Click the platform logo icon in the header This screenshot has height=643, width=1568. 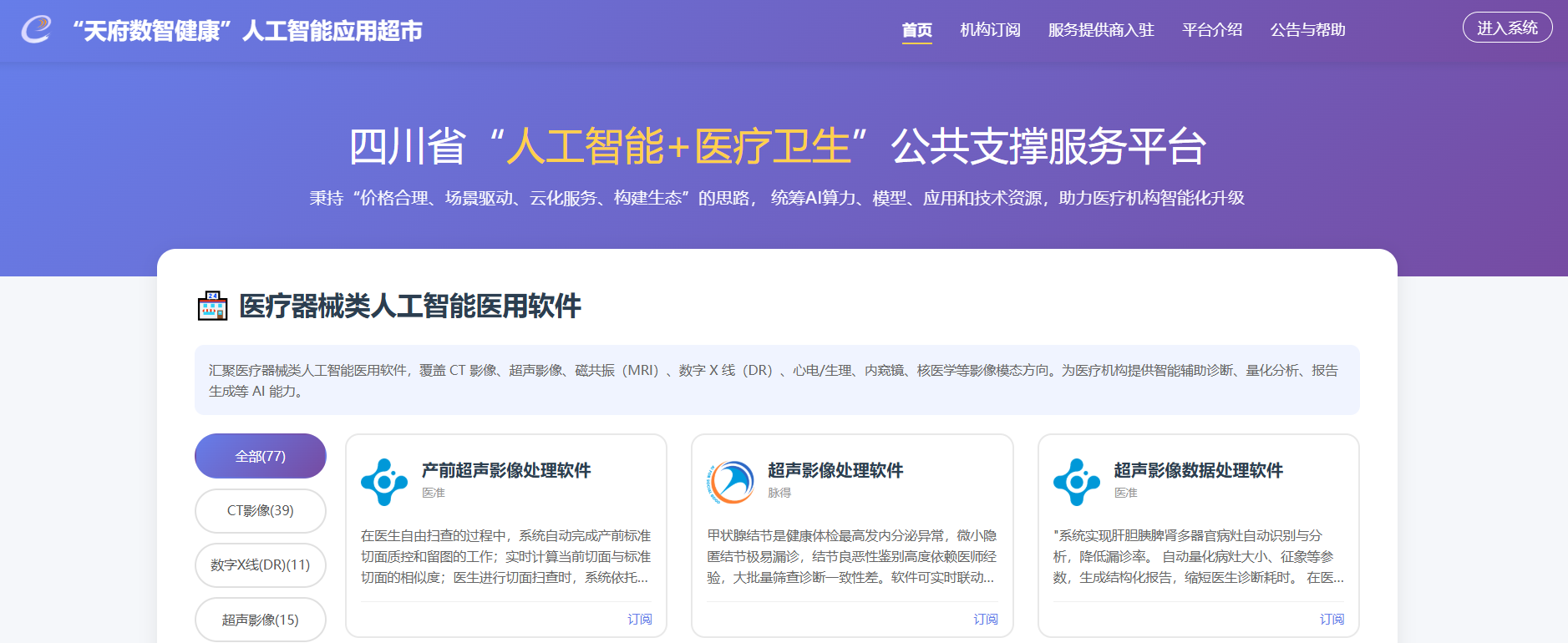click(x=37, y=29)
